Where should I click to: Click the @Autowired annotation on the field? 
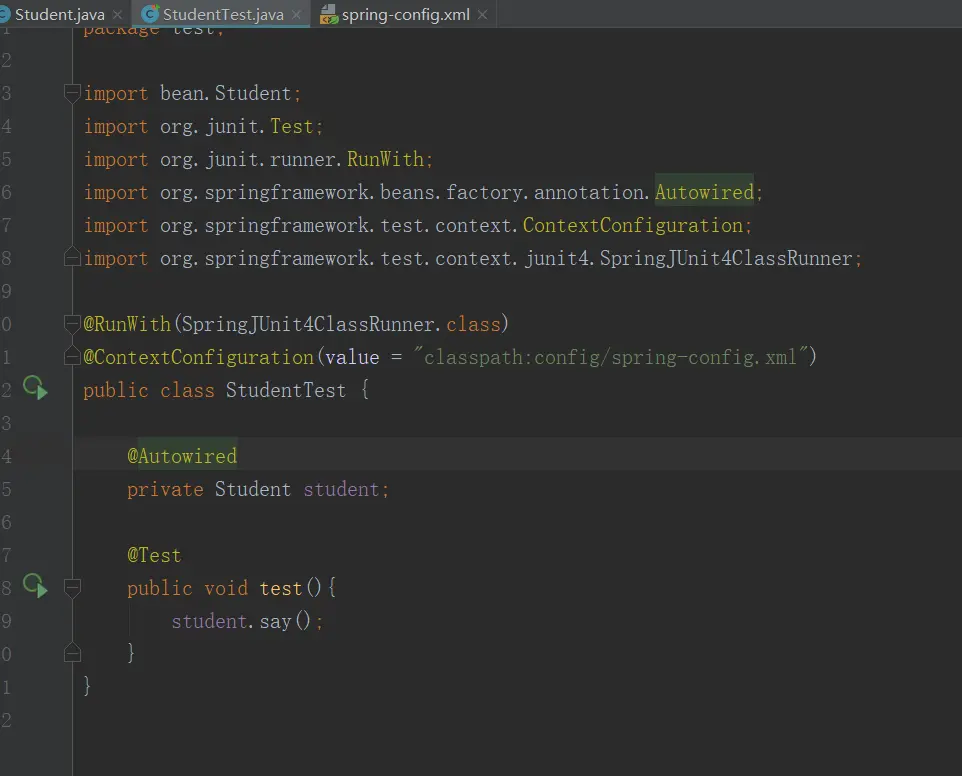(x=182, y=456)
